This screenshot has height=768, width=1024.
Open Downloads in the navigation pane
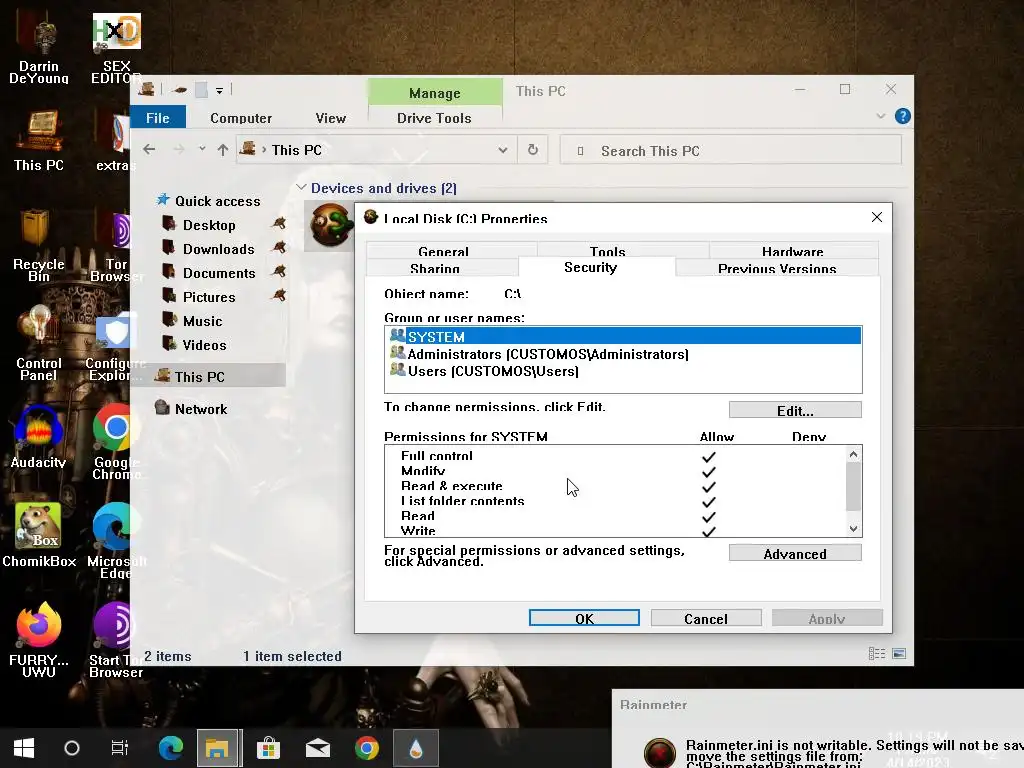pyautogui.click(x=218, y=249)
